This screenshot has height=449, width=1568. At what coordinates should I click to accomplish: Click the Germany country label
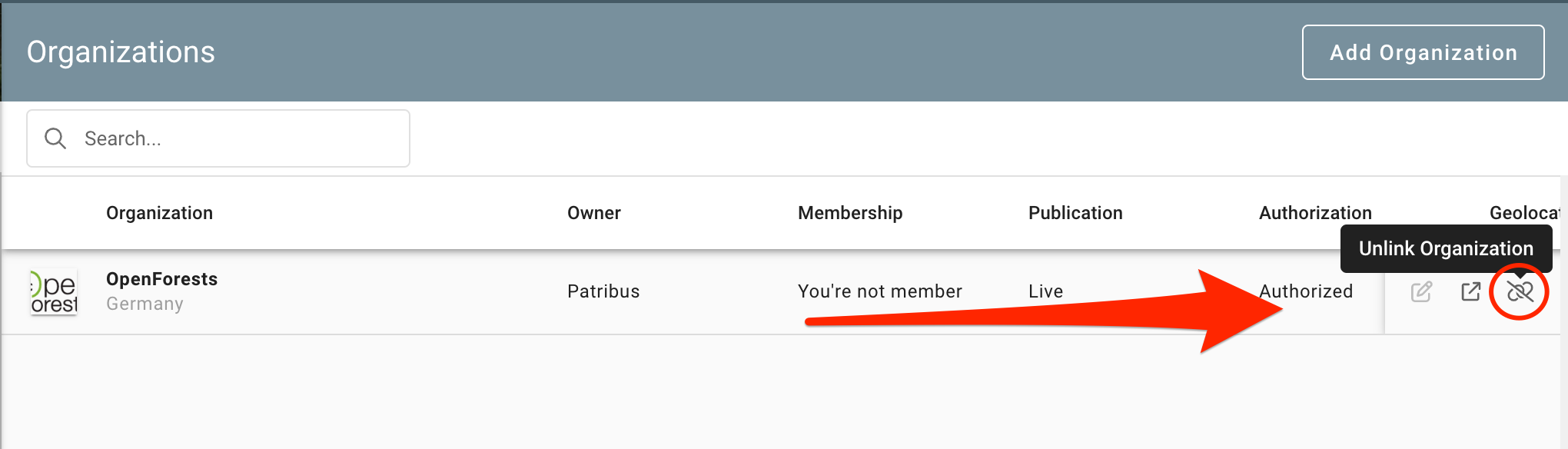(145, 304)
